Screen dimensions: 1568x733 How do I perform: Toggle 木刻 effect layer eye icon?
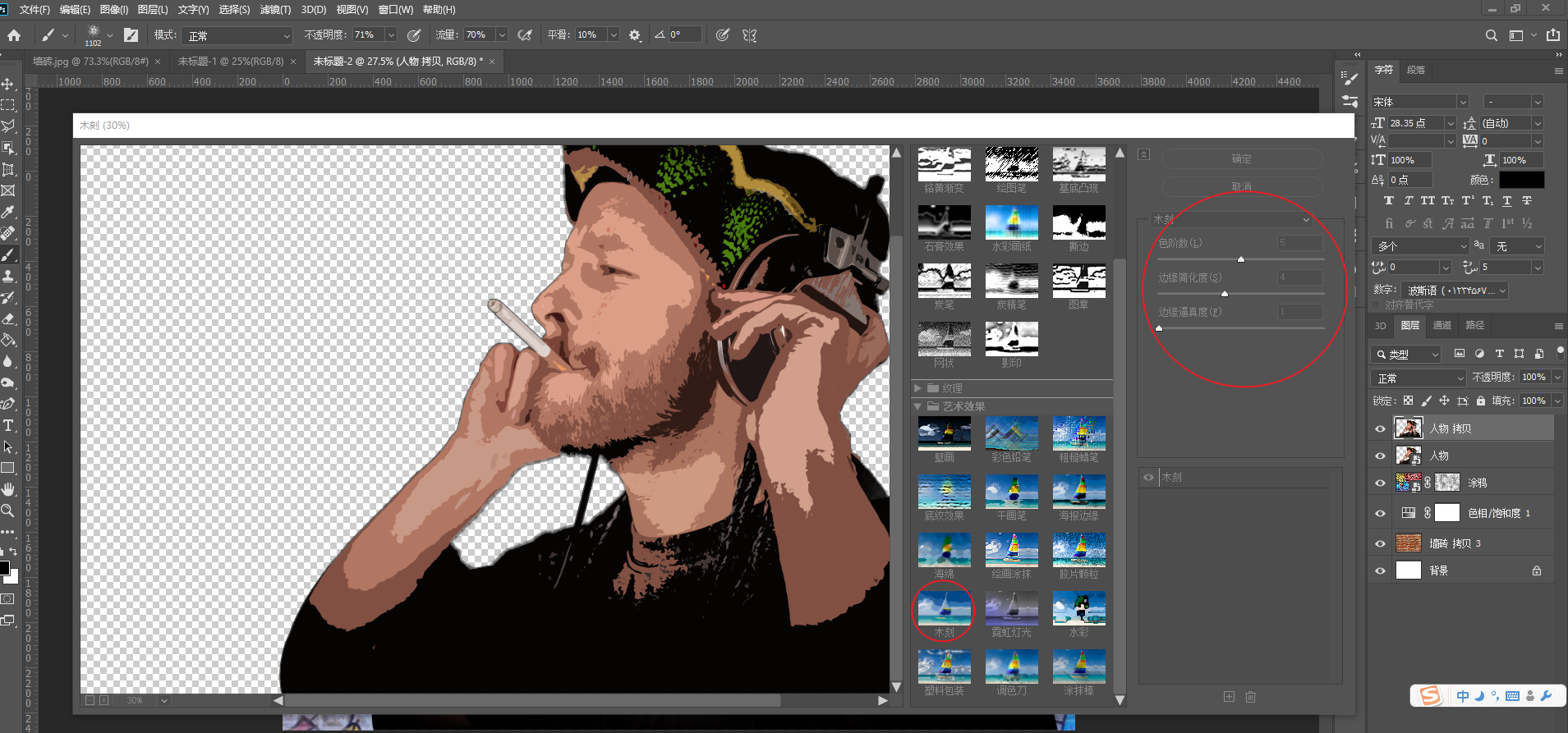pos(1148,477)
